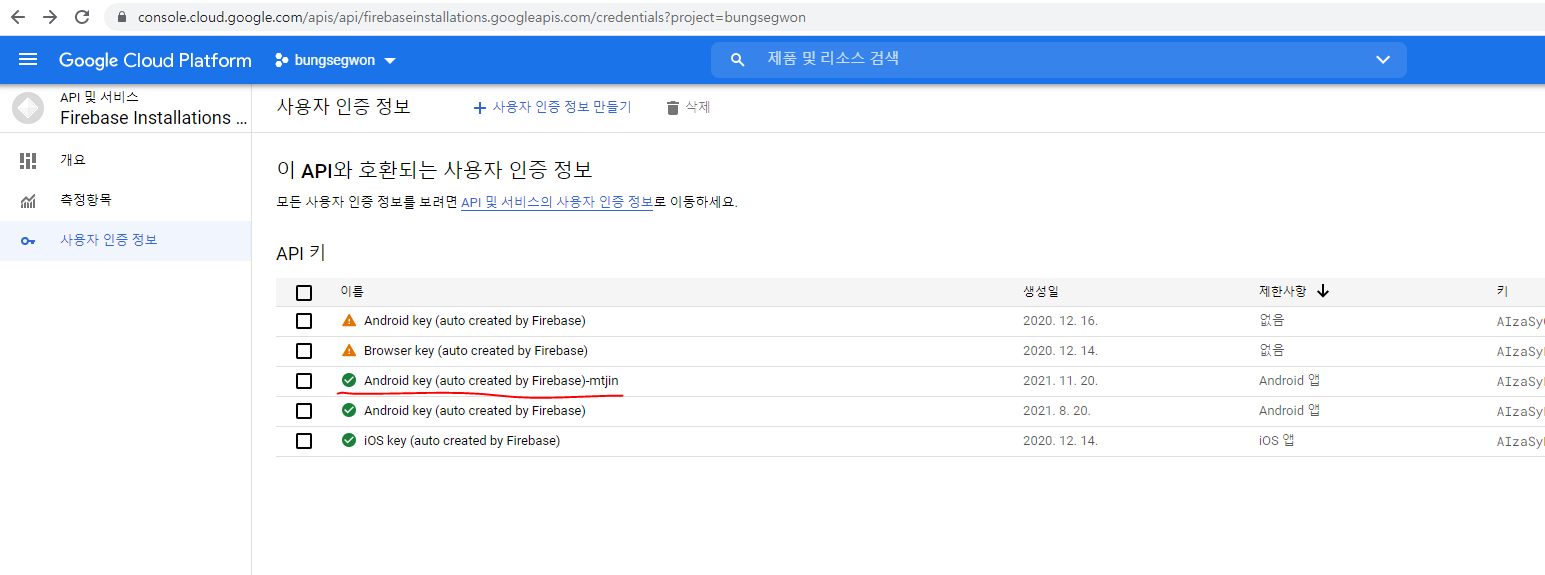
Task: Click the 측정항목 chart icon
Action: pyautogui.click(x=28, y=201)
